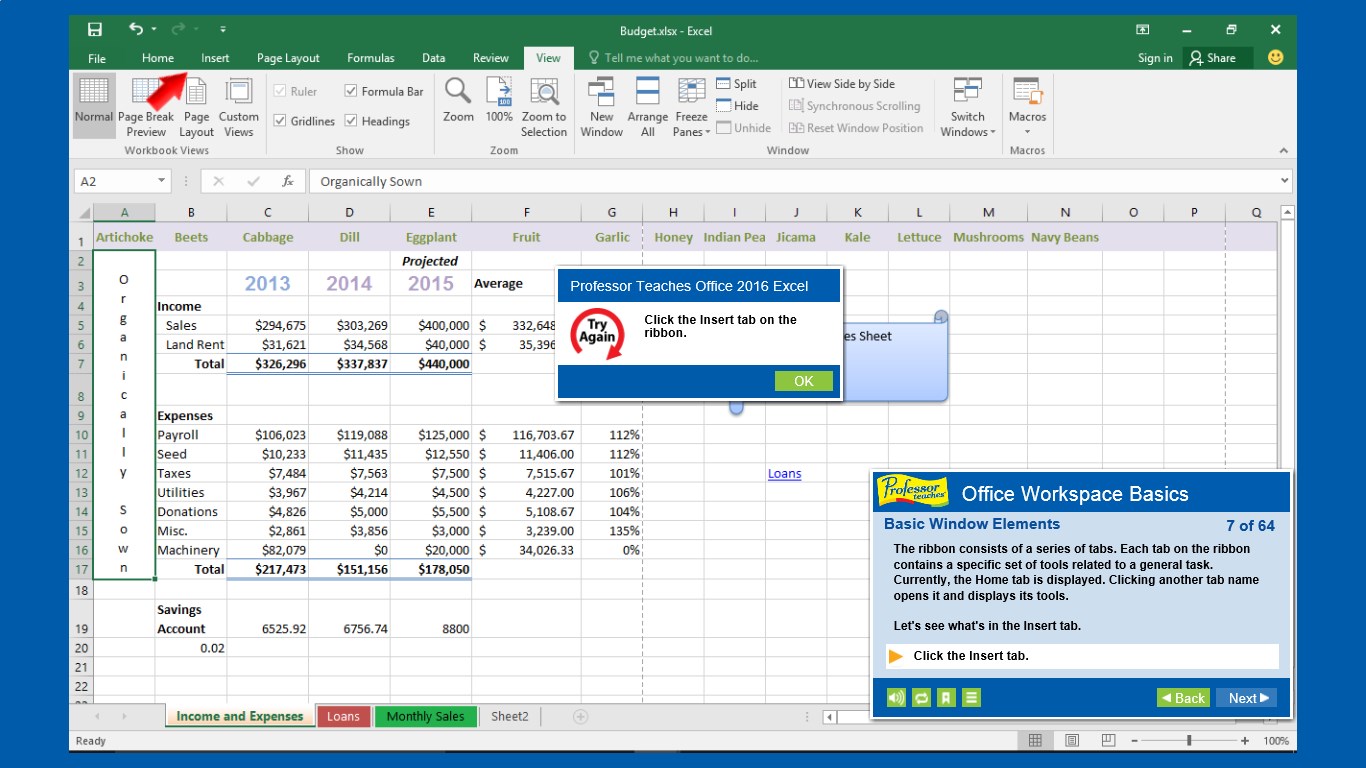
Task: Switch to the Home tab
Action: tap(158, 58)
